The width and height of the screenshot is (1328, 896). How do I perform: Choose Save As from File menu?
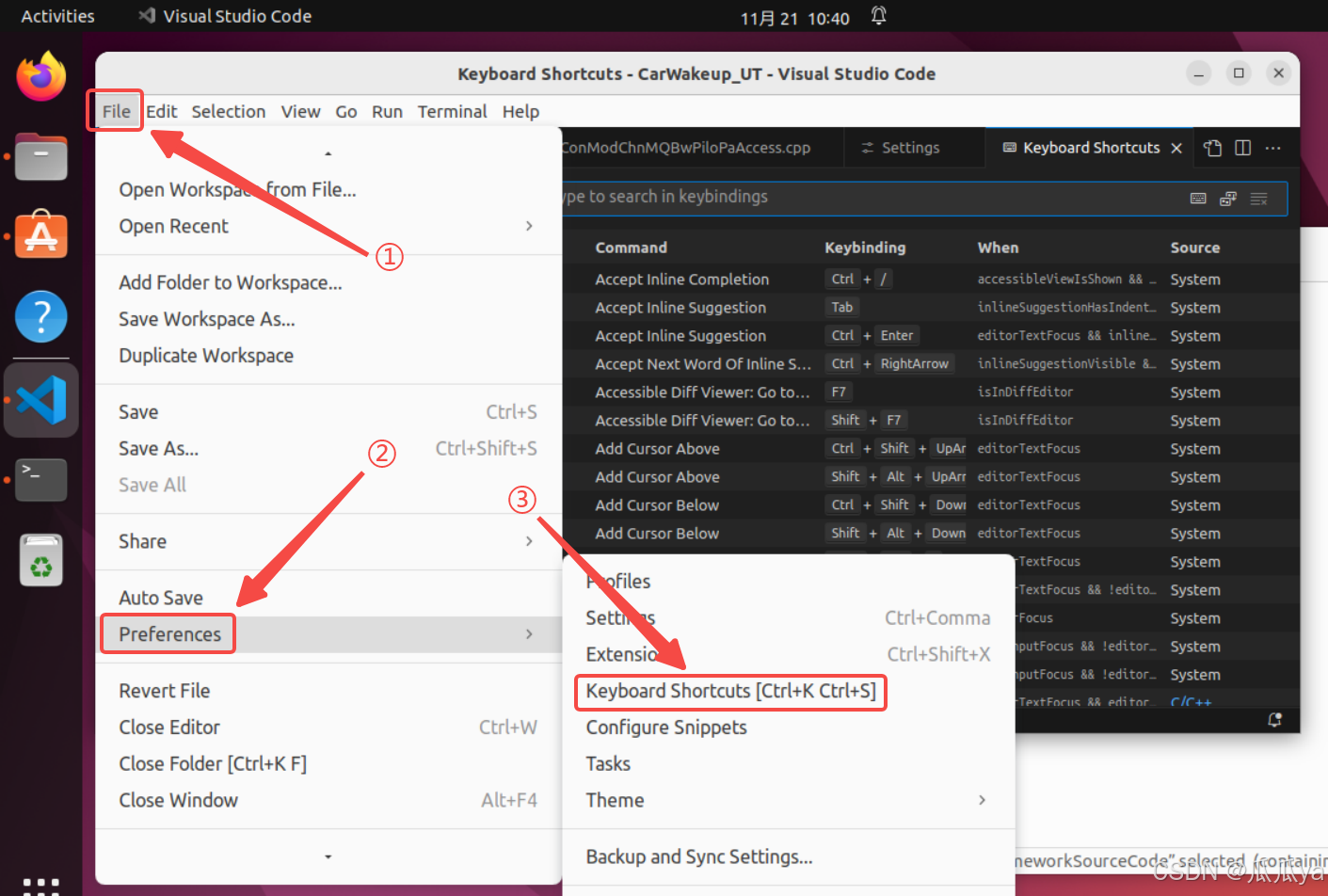click(328, 449)
